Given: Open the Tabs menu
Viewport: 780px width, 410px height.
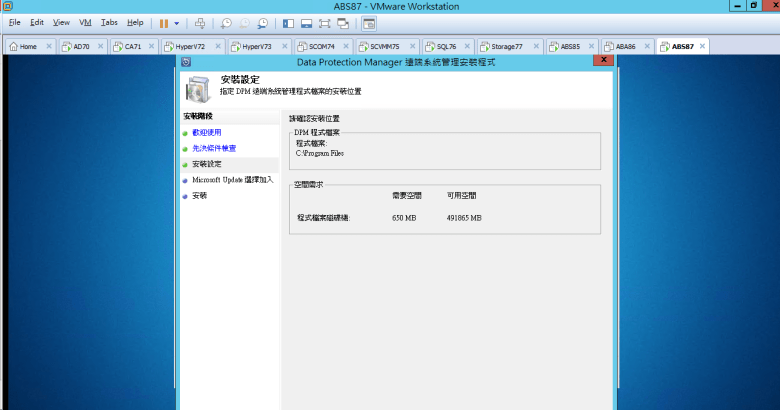Looking at the screenshot, I should pos(109,22).
